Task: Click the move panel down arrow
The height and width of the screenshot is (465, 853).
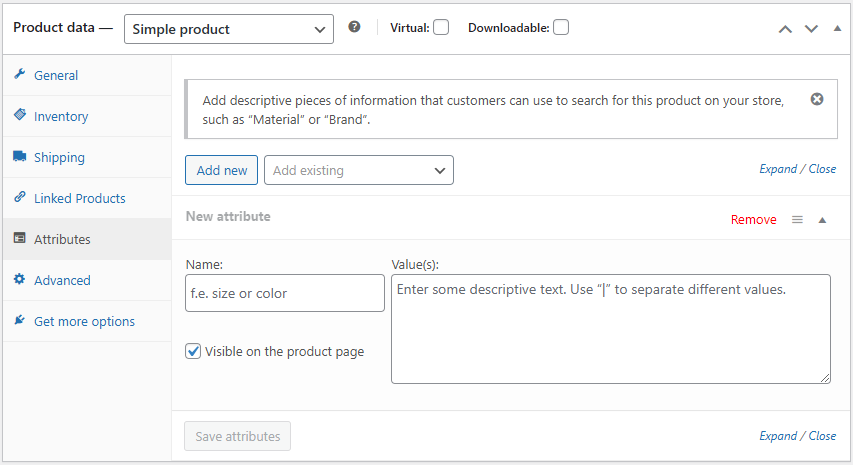Action: (x=811, y=28)
